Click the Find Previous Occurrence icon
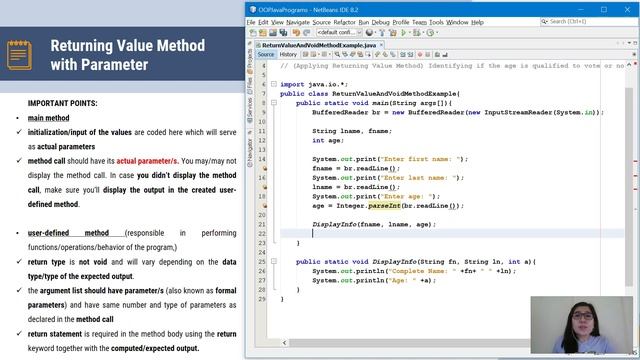640x360 pixels. tap(344, 54)
